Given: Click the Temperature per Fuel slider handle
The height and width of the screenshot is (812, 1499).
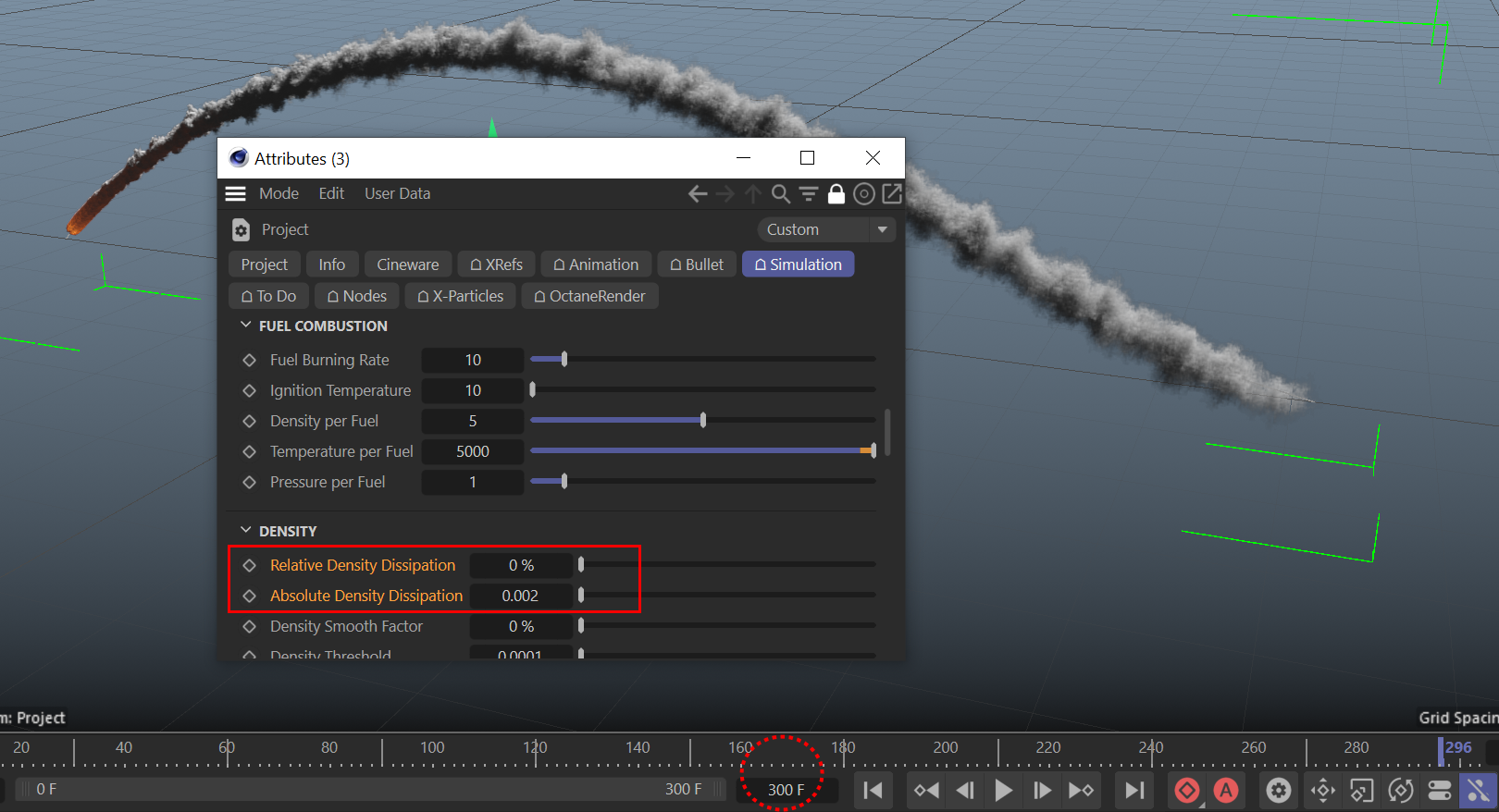Looking at the screenshot, I should click(x=873, y=451).
